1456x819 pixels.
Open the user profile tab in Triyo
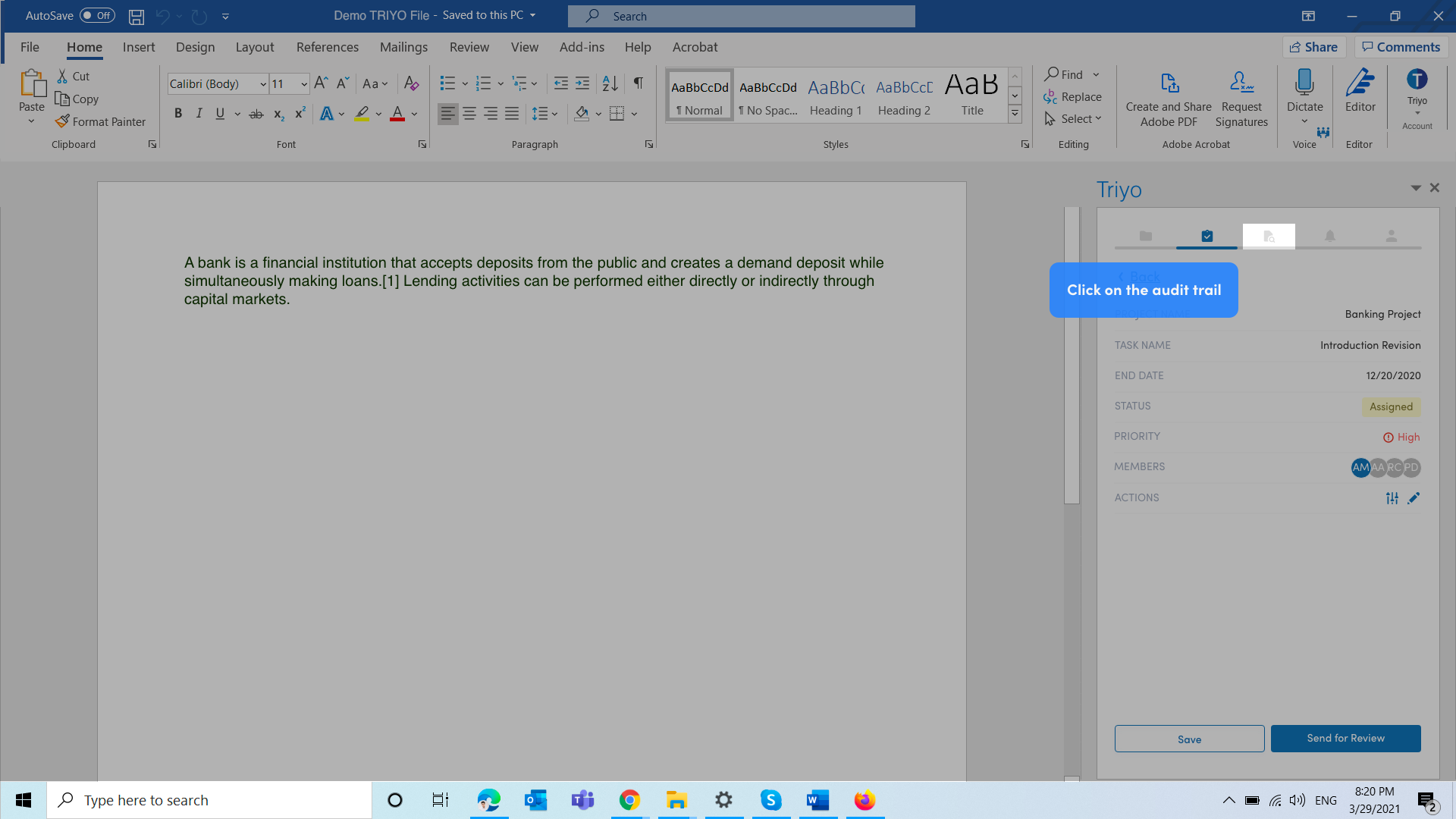point(1391,237)
